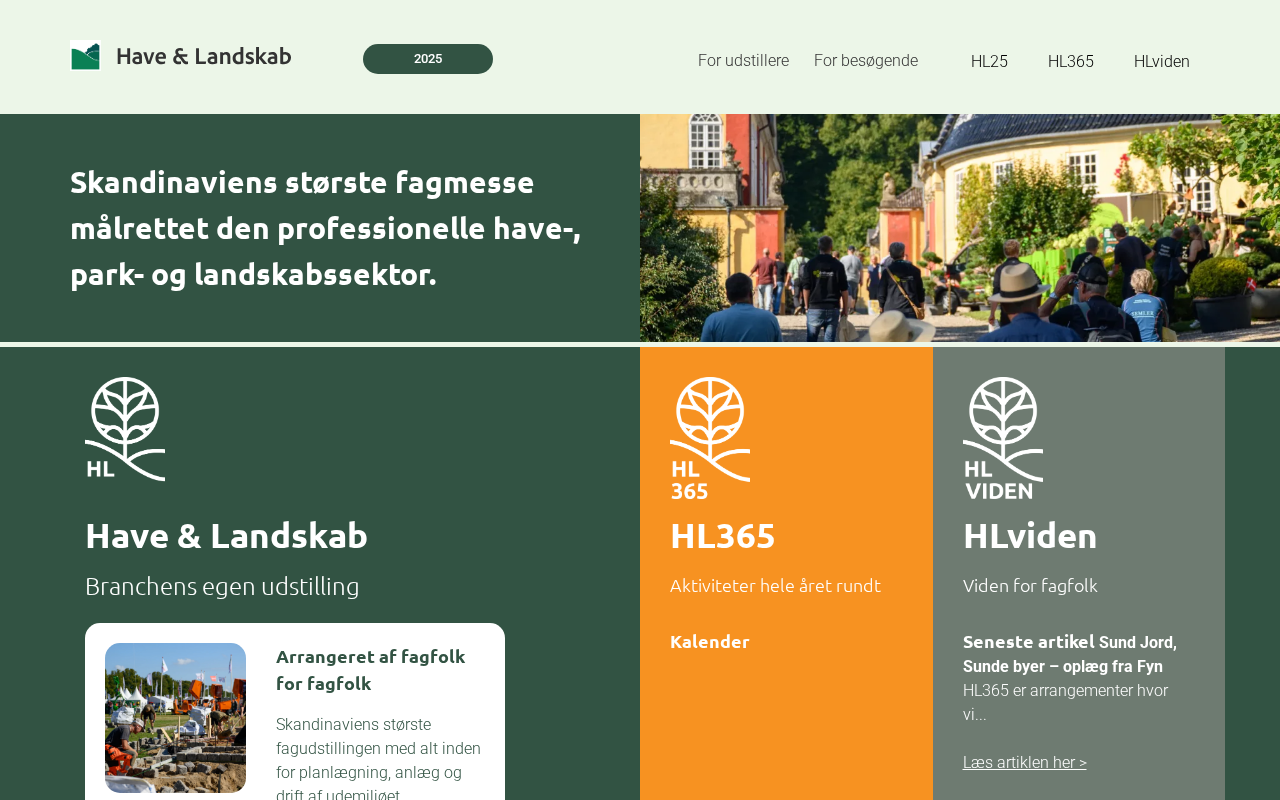Open the 2025 year selector pill
Viewport: 1280px width, 800px height.
click(x=428, y=59)
